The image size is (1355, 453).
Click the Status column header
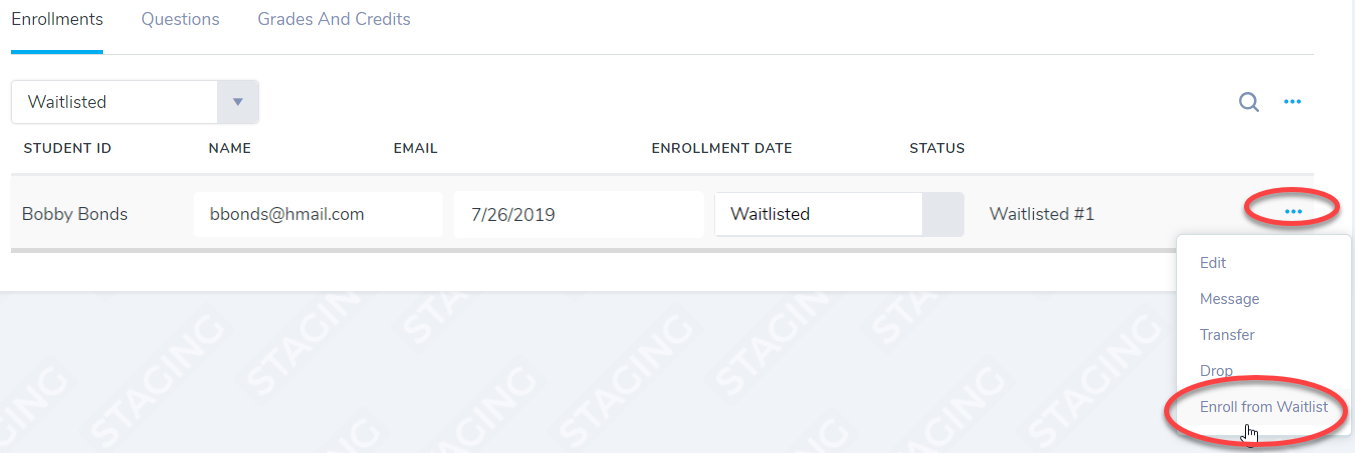(x=936, y=148)
